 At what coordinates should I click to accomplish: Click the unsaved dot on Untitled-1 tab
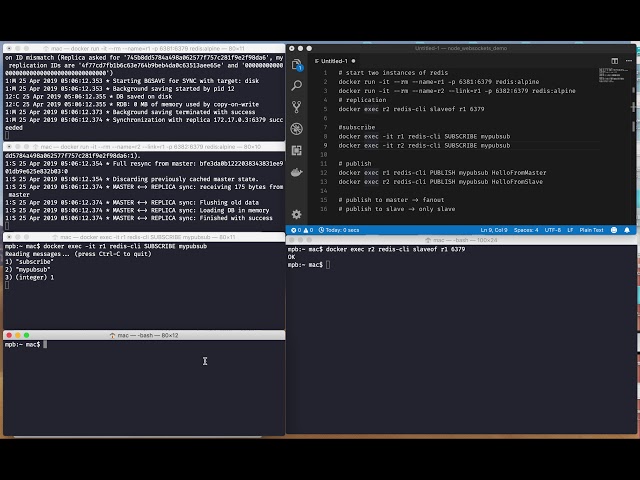click(353, 61)
